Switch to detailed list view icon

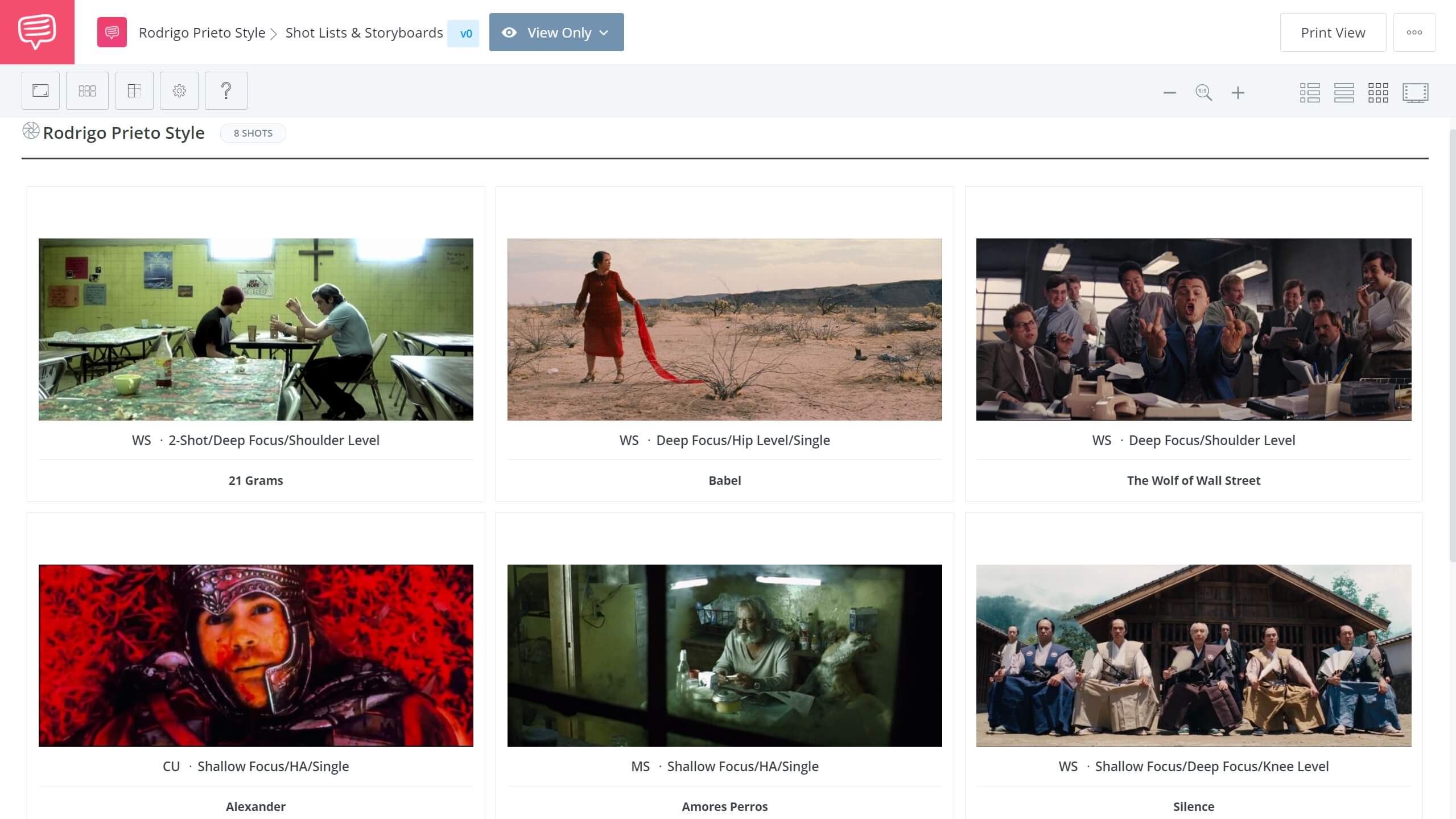[x=1309, y=93]
